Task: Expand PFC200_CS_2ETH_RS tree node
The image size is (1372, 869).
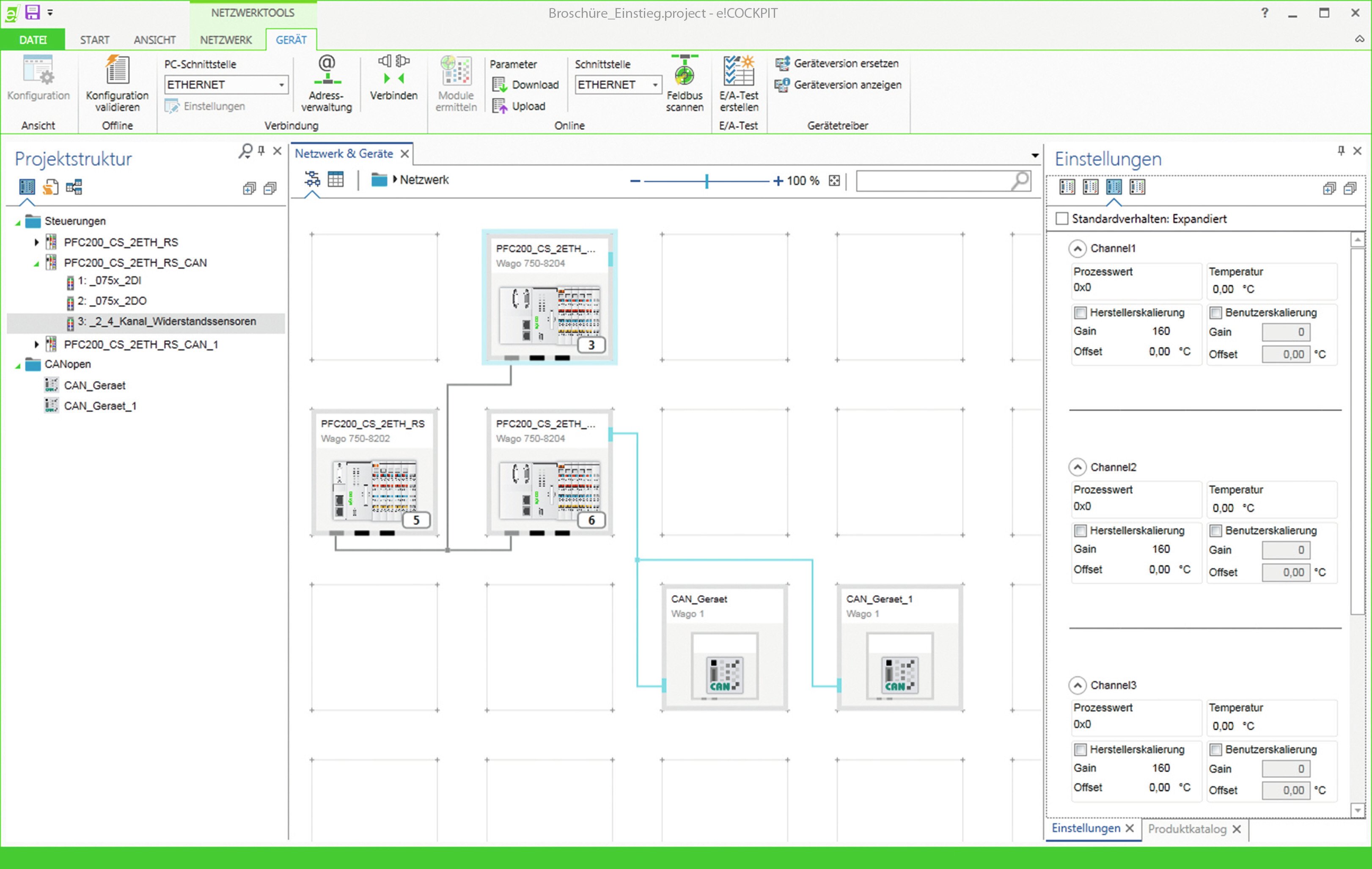Action: point(36,242)
